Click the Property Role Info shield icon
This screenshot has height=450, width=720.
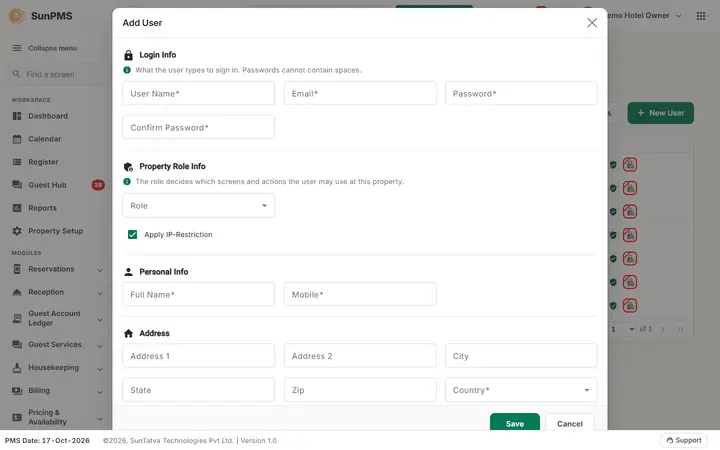(129, 167)
